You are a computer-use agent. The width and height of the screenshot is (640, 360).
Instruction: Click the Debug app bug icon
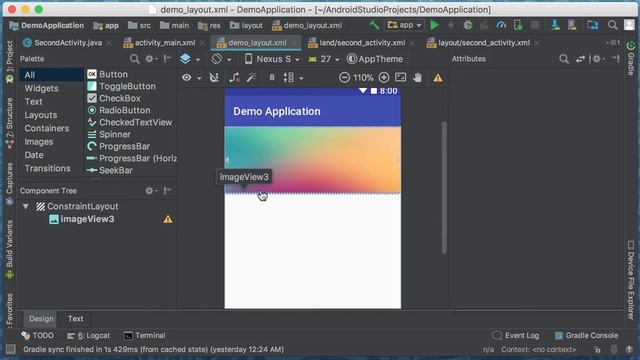tap(468, 25)
